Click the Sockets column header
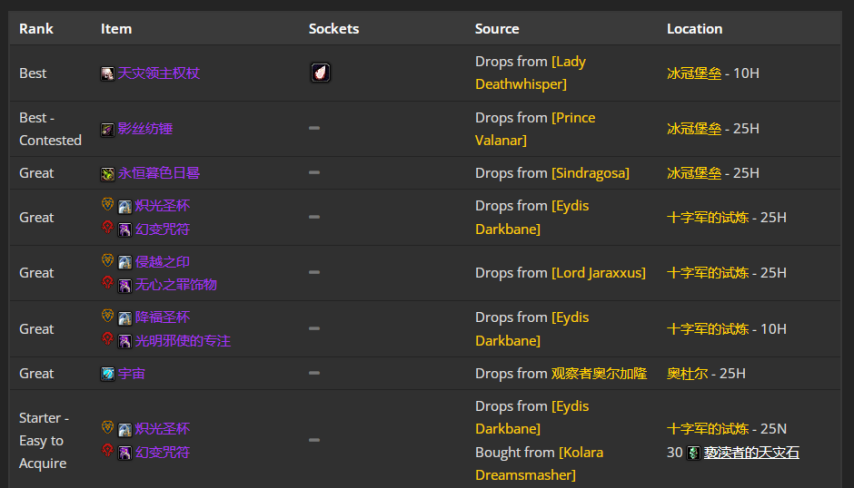The height and width of the screenshot is (488, 854). click(333, 29)
